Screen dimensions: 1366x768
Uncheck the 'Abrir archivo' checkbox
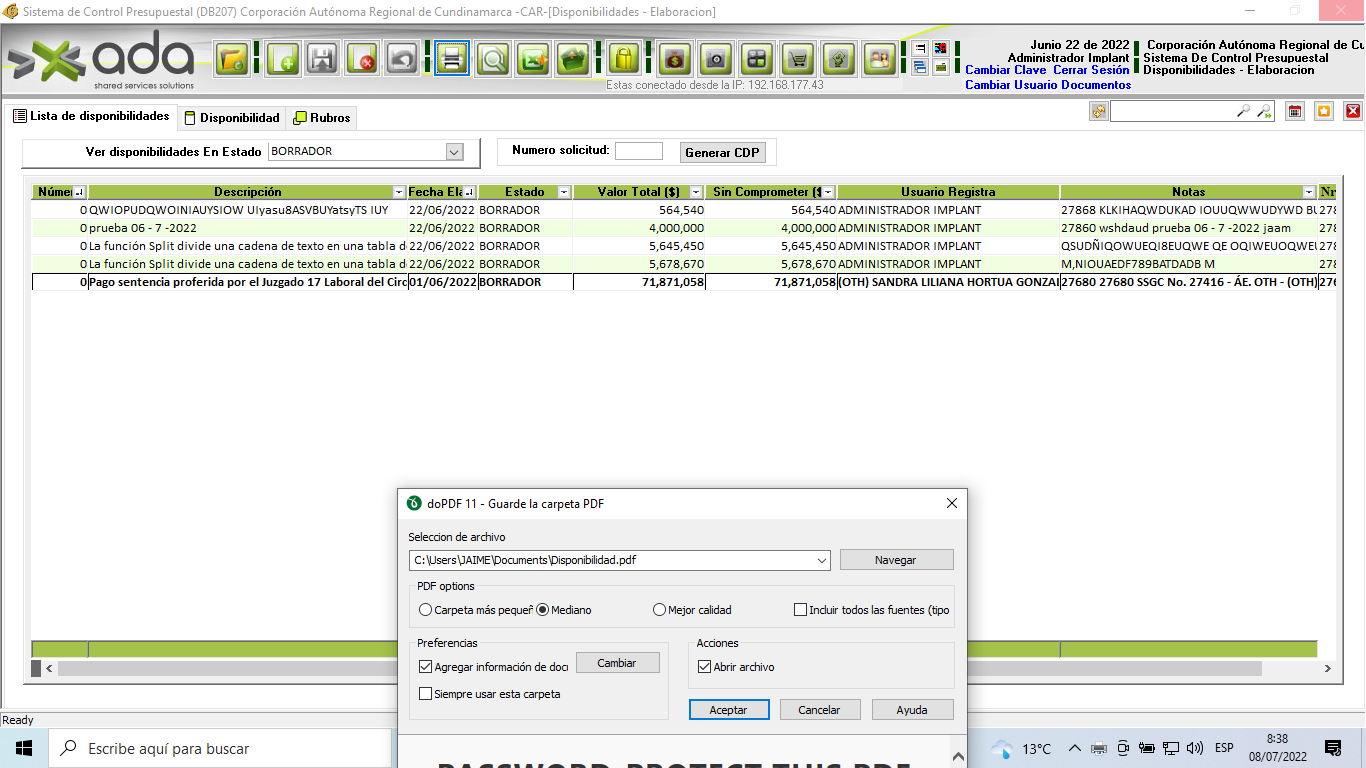point(704,667)
